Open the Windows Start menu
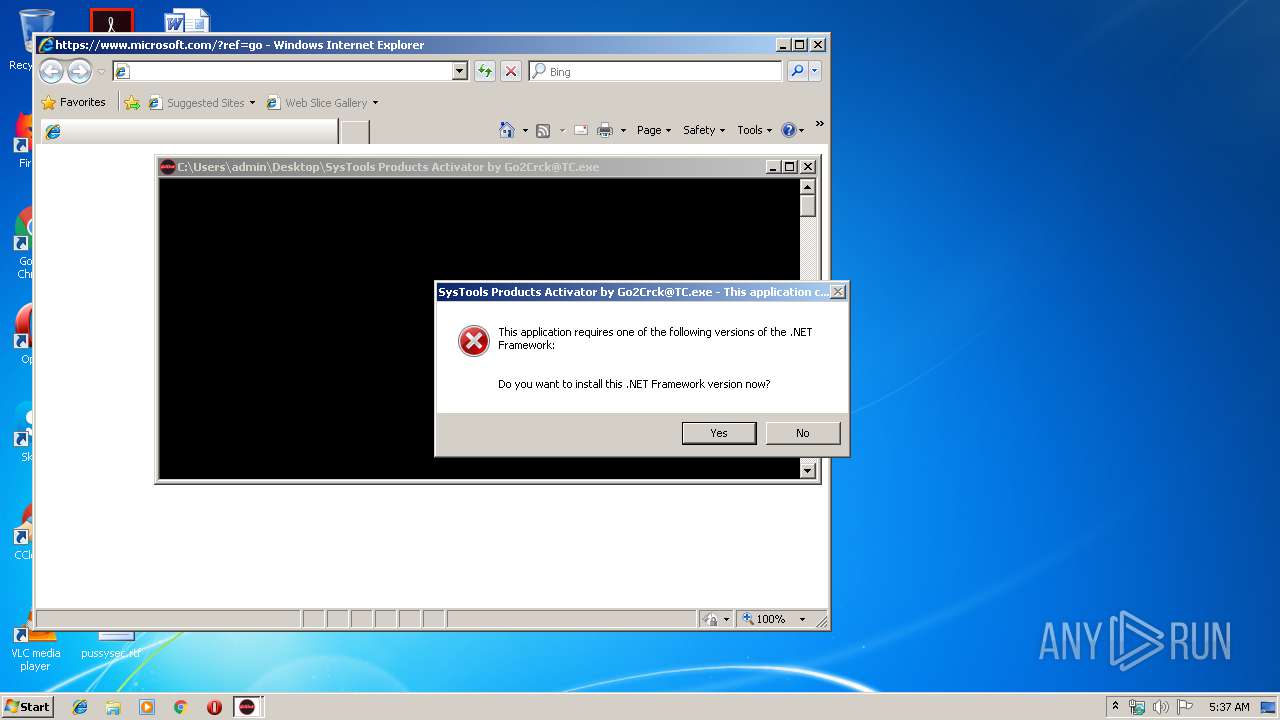This screenshot has width=1280, height=720. [27, 706]
